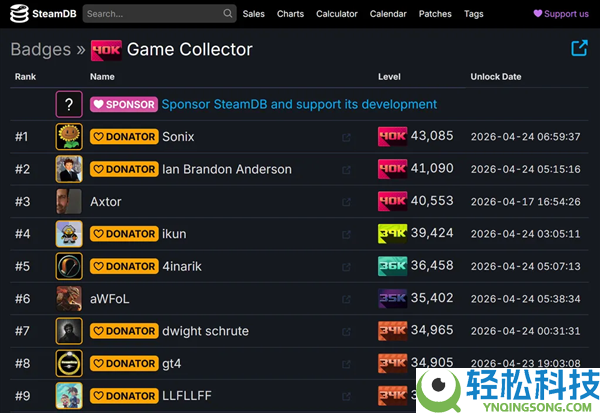Viewport: 600px width, 413px height.
Task: Open the 4inarik profile link
Action: coord(182,266)
